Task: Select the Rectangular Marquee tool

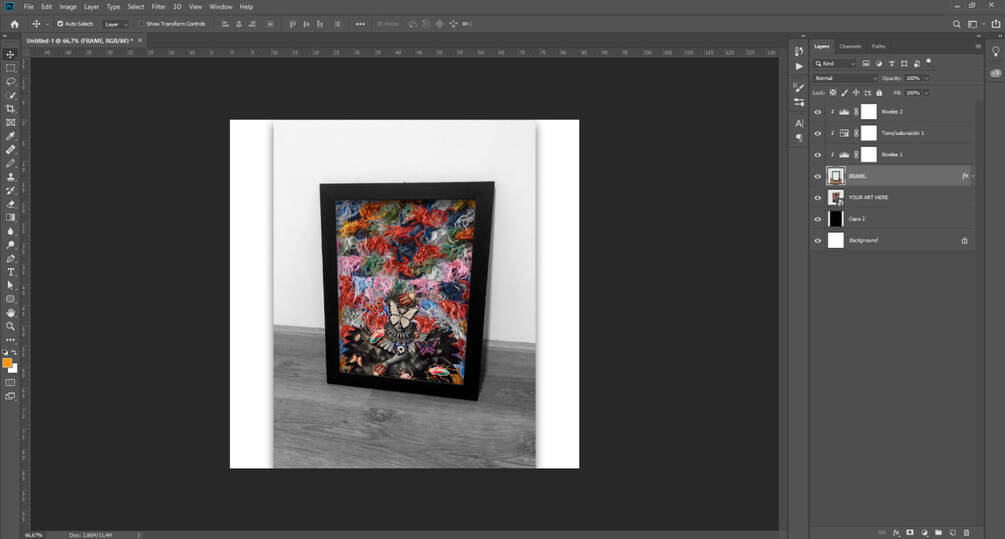Action: (x=10, y=68)
